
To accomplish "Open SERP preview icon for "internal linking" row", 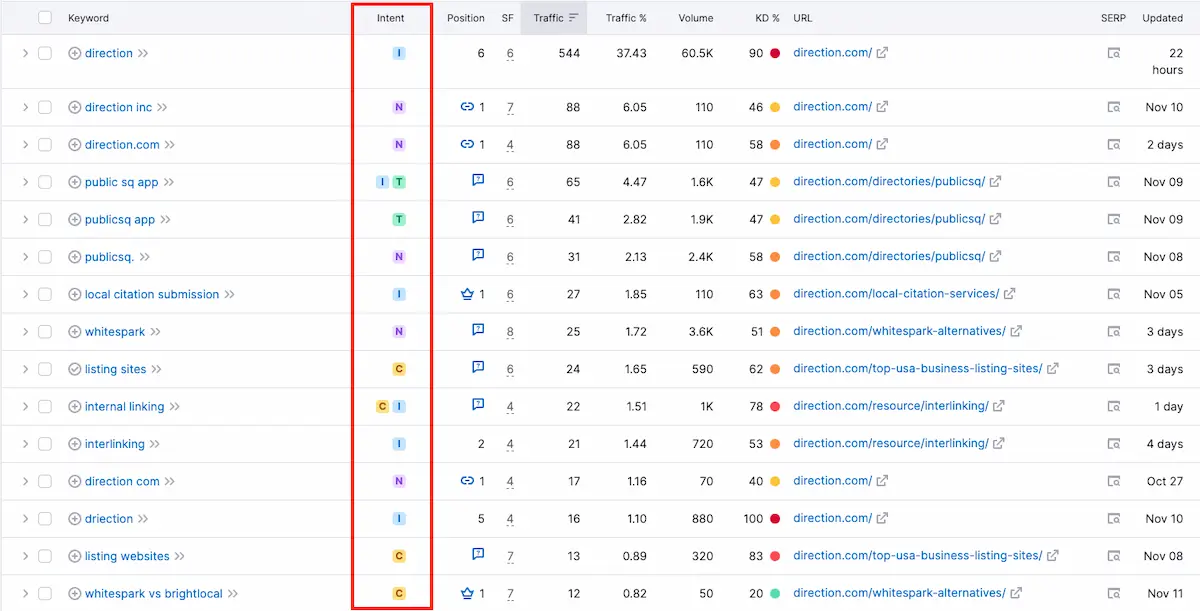I will [1113, 406].
